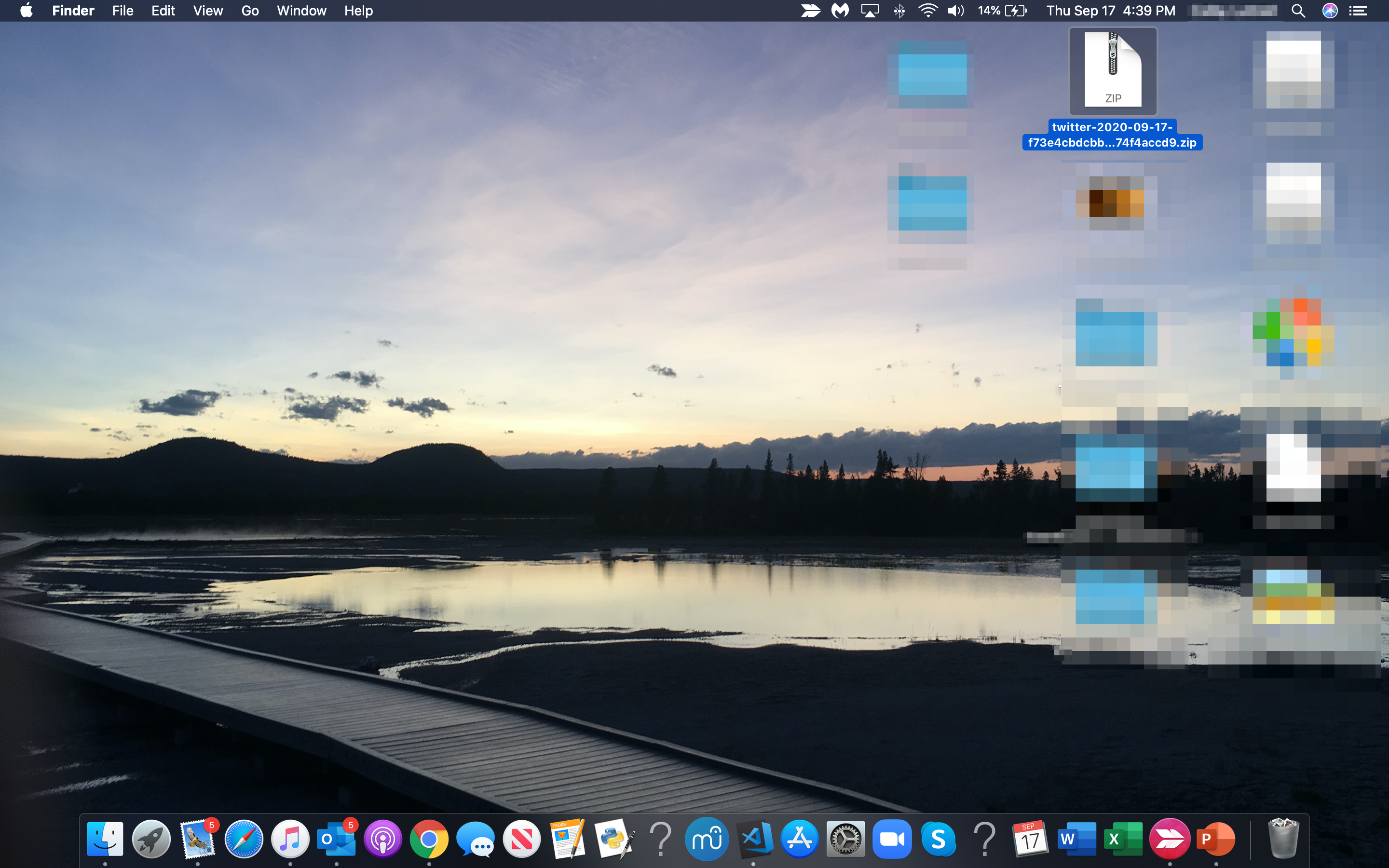Image resolution: width=1389 pixels, height=868 pixels.
Task: Launch Microsoft Excel from Dock
Action: (1124, 839)
